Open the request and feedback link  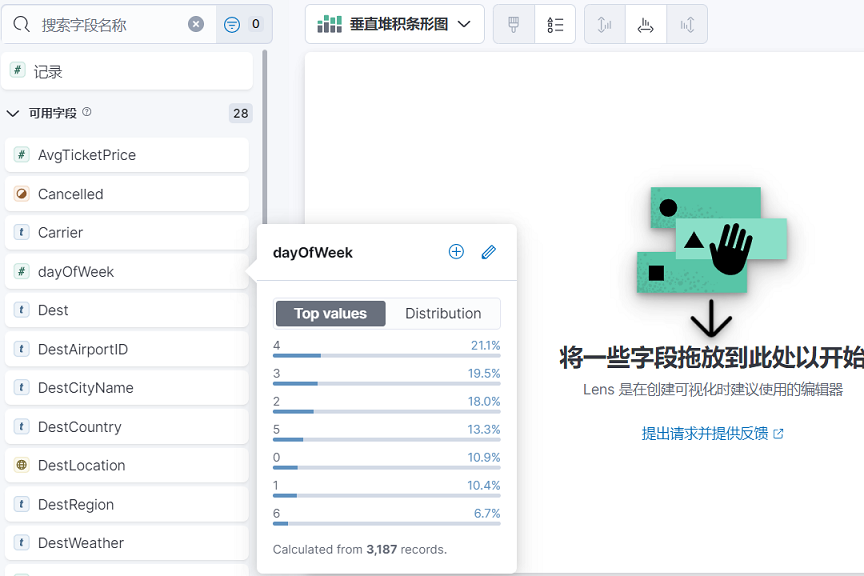click(x=712, y=434)
